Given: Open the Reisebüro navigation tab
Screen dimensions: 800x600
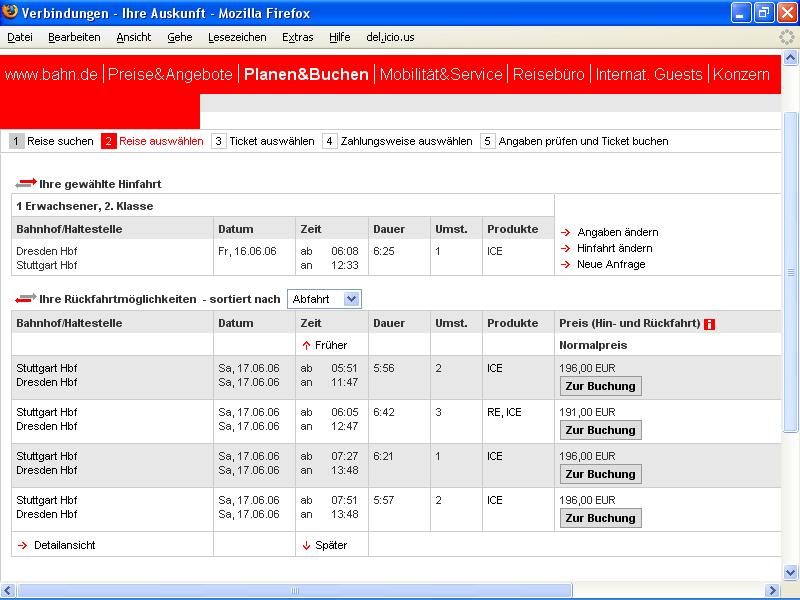Looking at the screenshot, I should pyautogui.click(x=548, y=74).
